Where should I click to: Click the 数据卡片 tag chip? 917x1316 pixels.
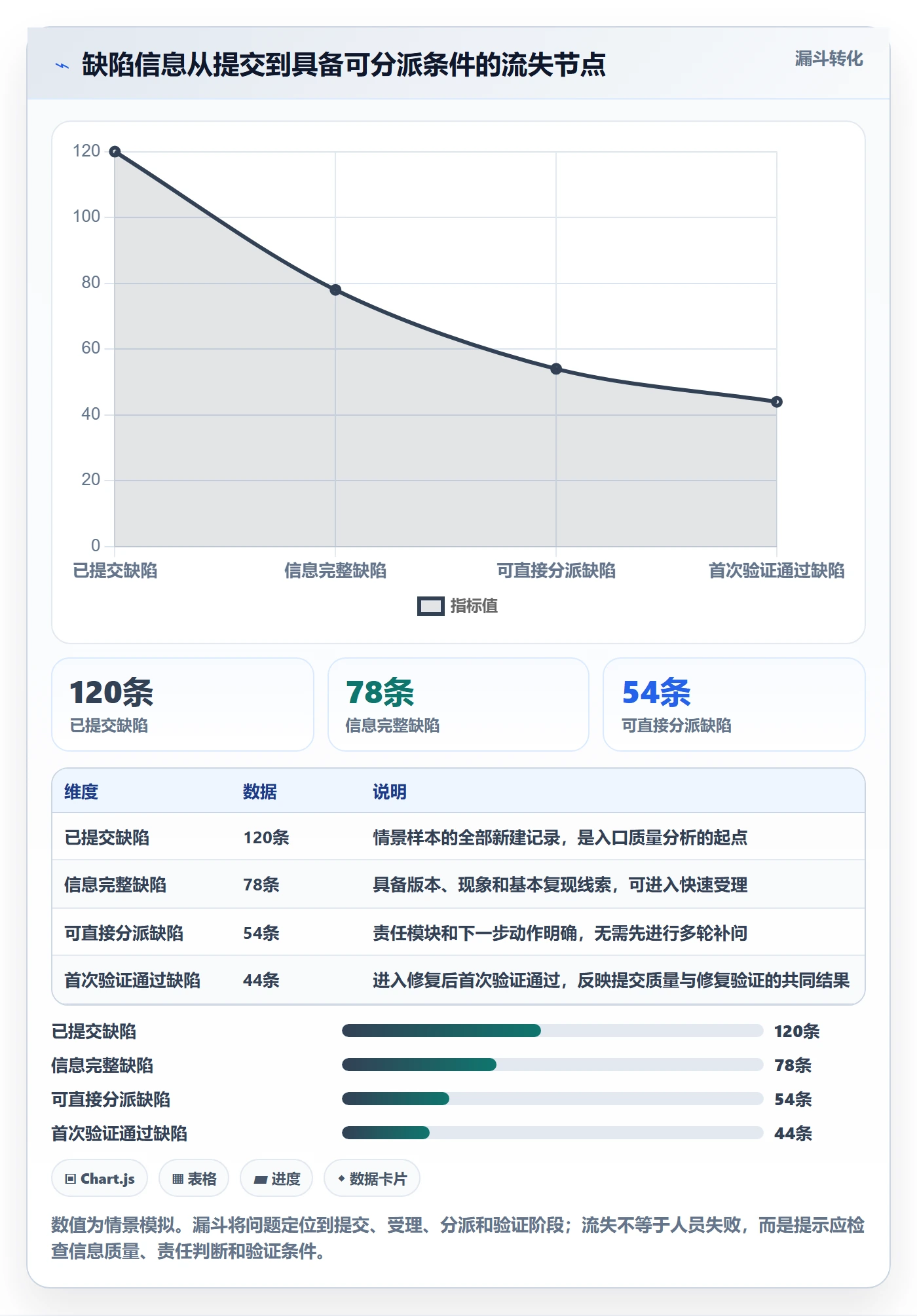point(372,1179)
